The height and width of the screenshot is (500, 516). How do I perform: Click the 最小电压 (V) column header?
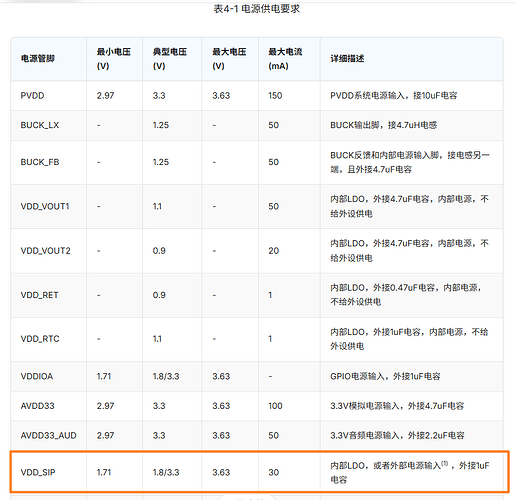click(114, 59)
